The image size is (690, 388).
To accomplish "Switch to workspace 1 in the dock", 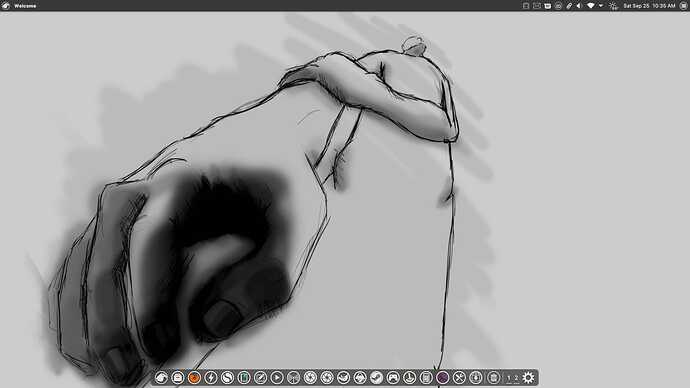I will (509, 378).
